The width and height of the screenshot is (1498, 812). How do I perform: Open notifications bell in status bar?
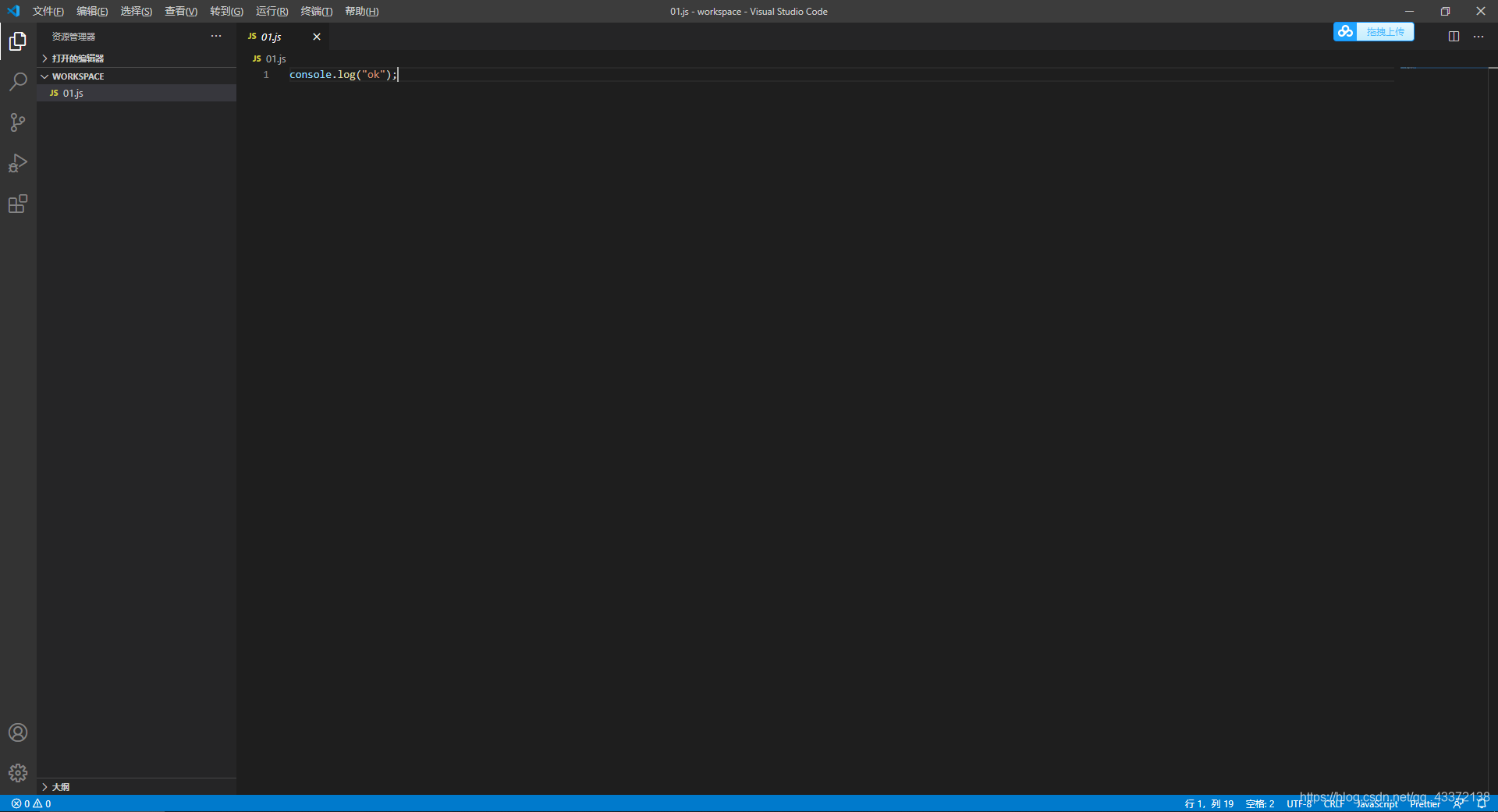click(1482, 803)
